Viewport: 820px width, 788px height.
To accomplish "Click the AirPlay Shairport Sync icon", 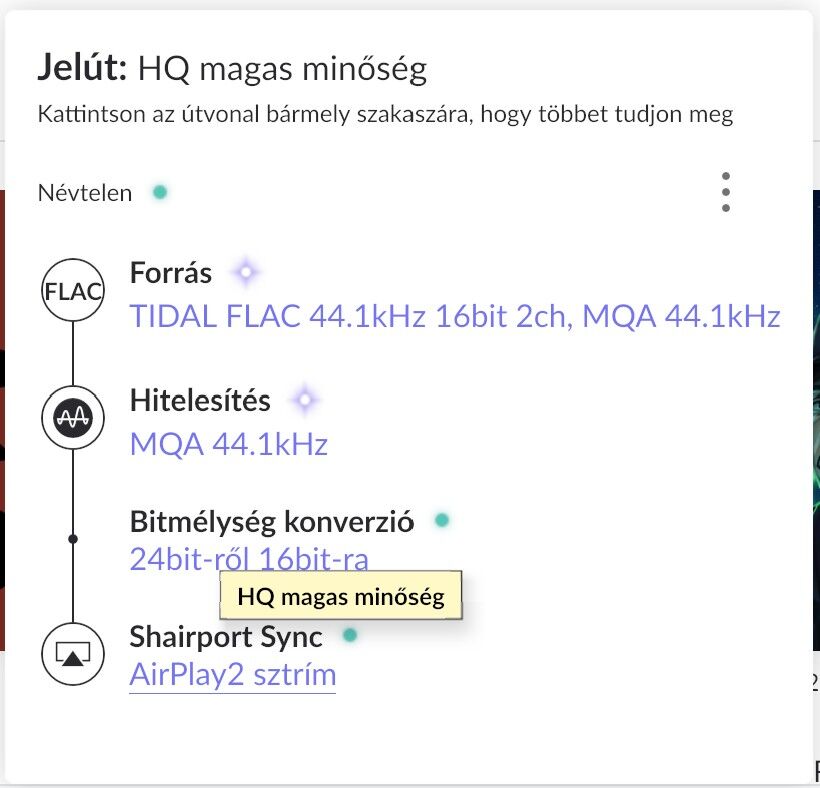I will click(x=73, y=655).
